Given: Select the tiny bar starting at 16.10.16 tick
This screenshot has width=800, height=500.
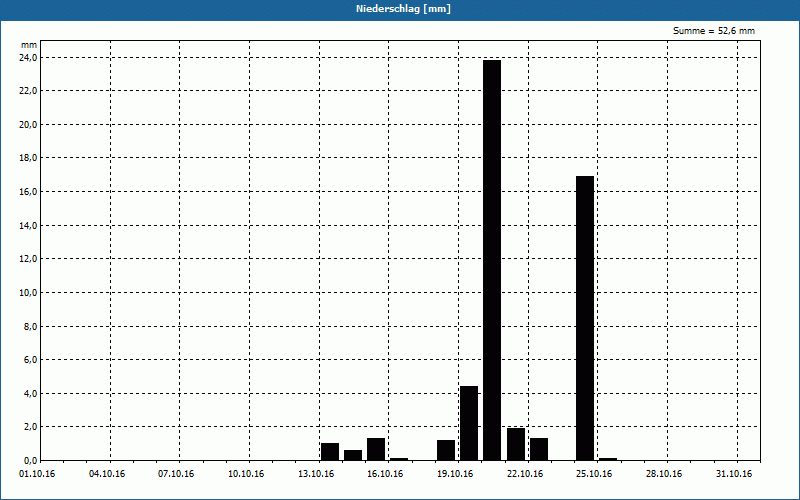Looking at the screenshot, I should pyautogui.click(x=399, y=459).
